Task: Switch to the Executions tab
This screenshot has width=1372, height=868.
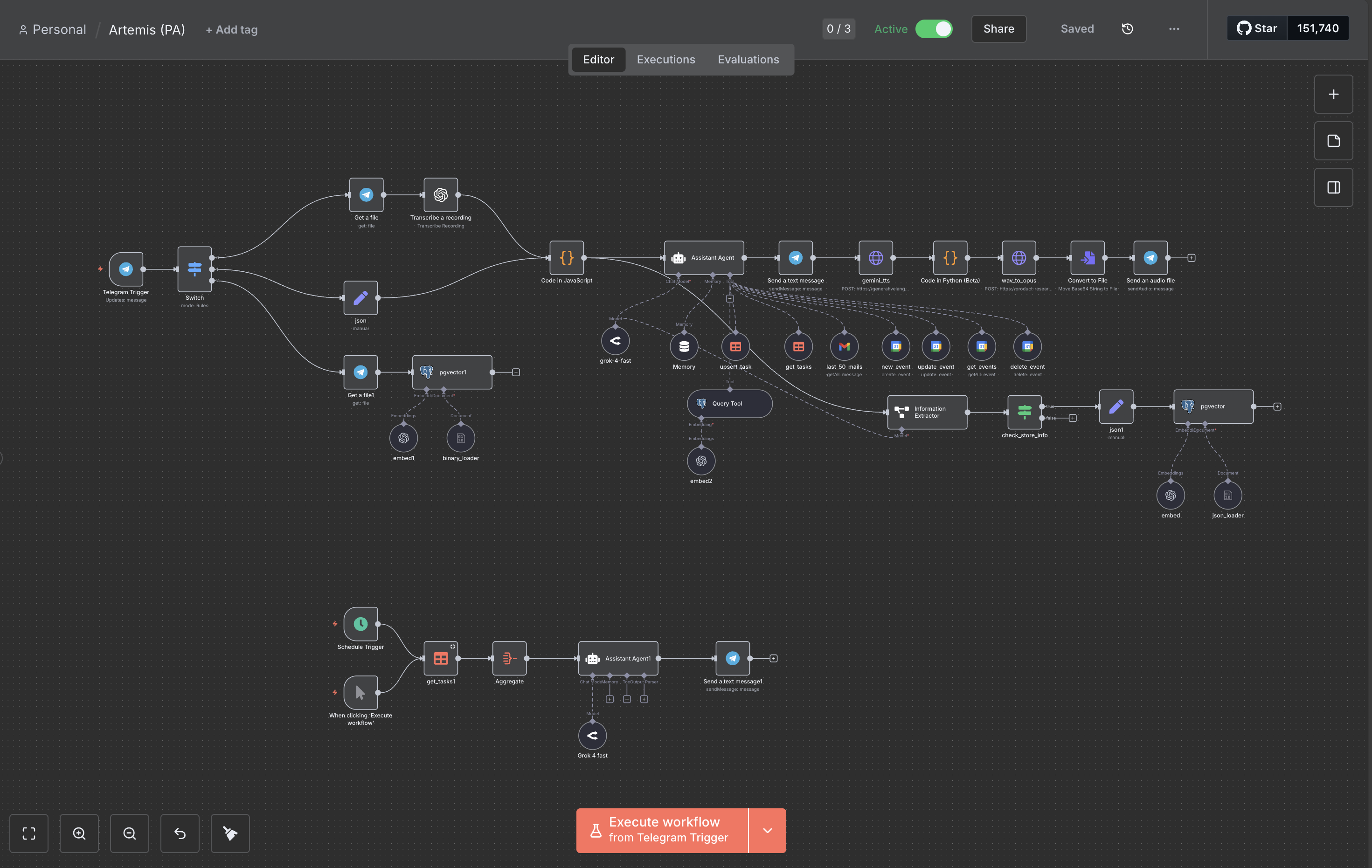Action: click(665, 59)
